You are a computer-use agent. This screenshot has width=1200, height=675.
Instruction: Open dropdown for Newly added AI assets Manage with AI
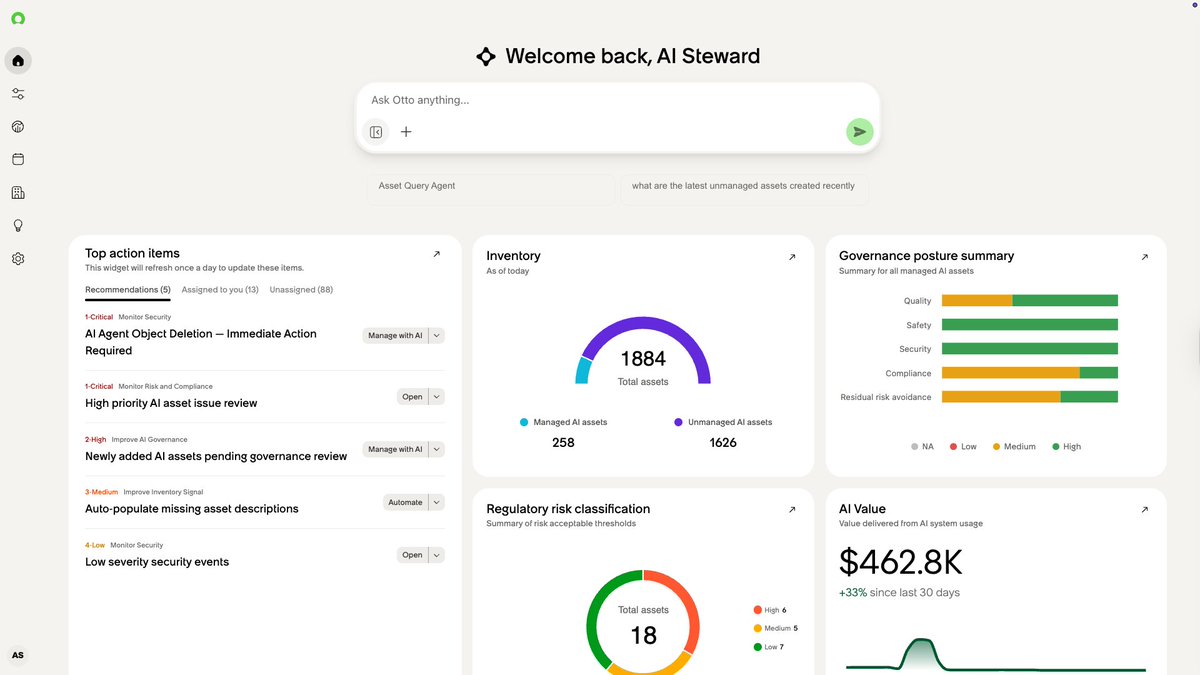click(x=437, y=449)
